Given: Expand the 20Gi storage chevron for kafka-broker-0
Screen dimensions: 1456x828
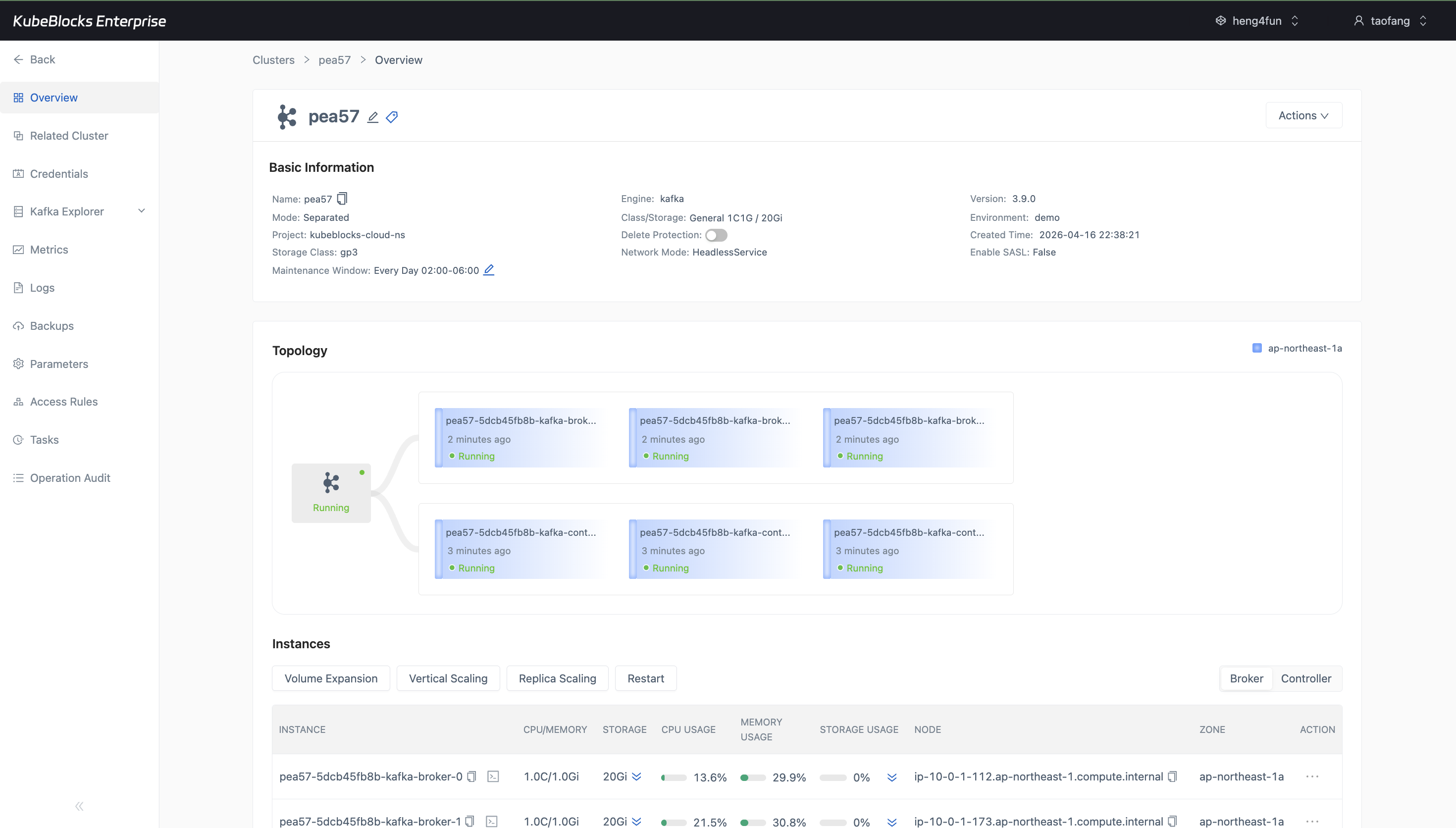Looking at the screenshot, I should click(x=637, y=777).
